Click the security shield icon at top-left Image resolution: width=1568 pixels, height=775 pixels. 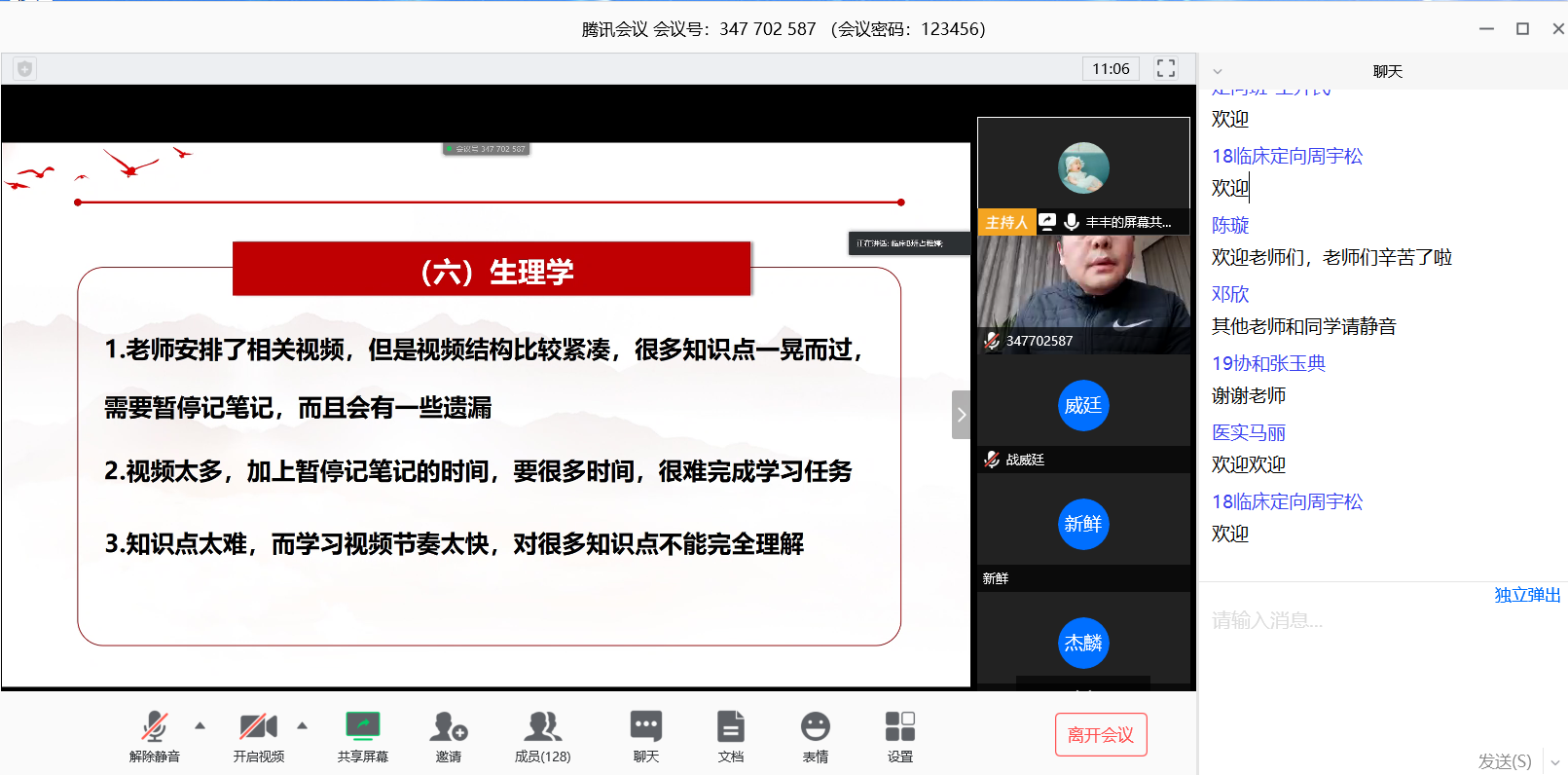click(24, 69)
